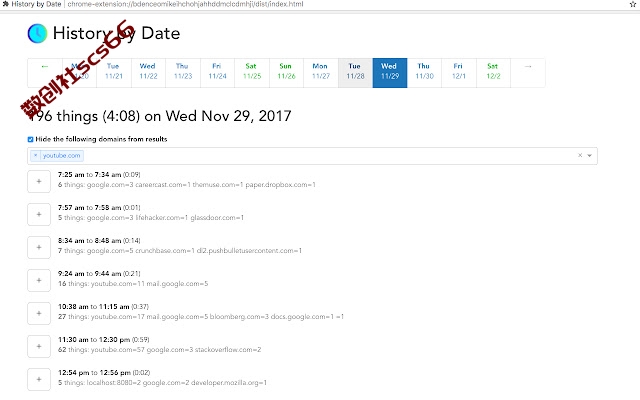Expand the 9:24 am to 9:44 am entry
This screenshot has width=640, height=400.
pos(39,280)
